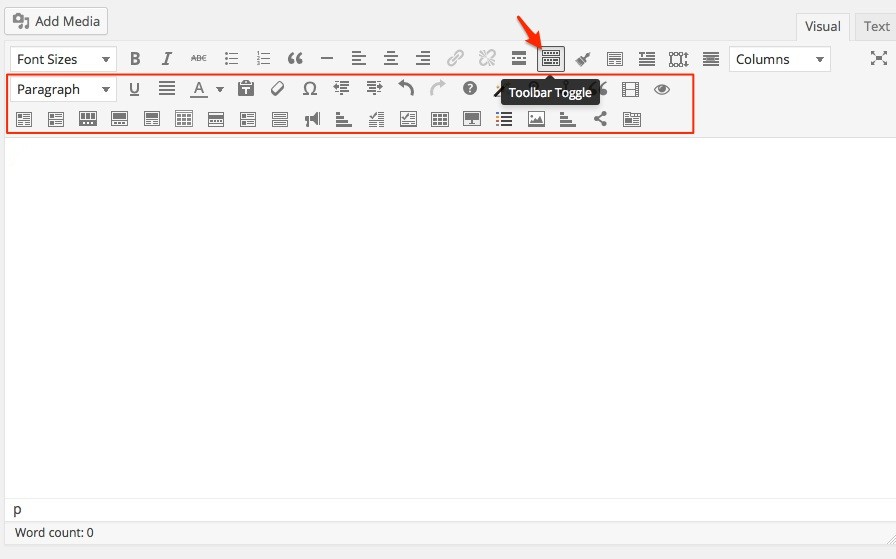The height and width of the screenshot is (559, 896).
Task: Open keyboard shortcuts help icon
Action: 470,89
